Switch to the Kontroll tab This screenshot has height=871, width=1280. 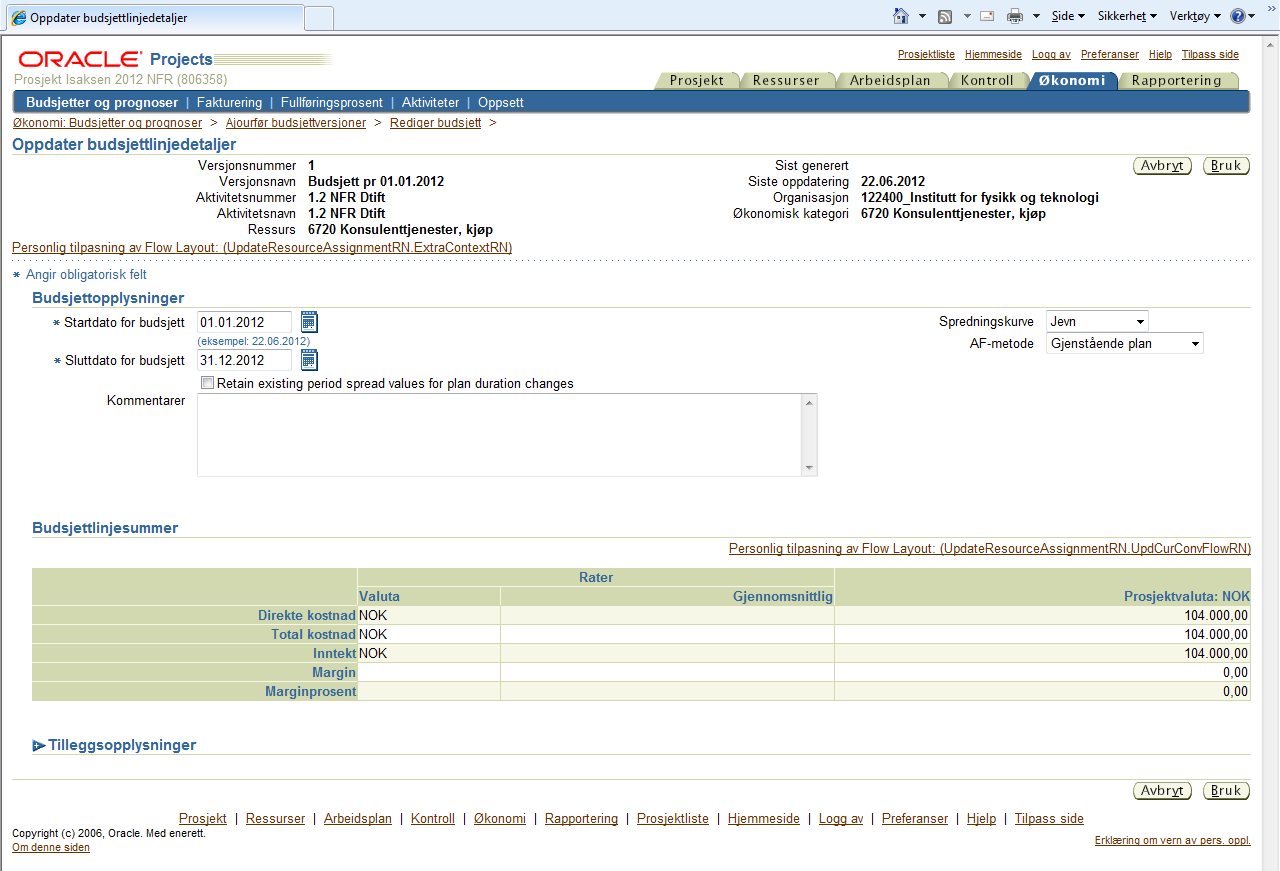pos(987,81)
